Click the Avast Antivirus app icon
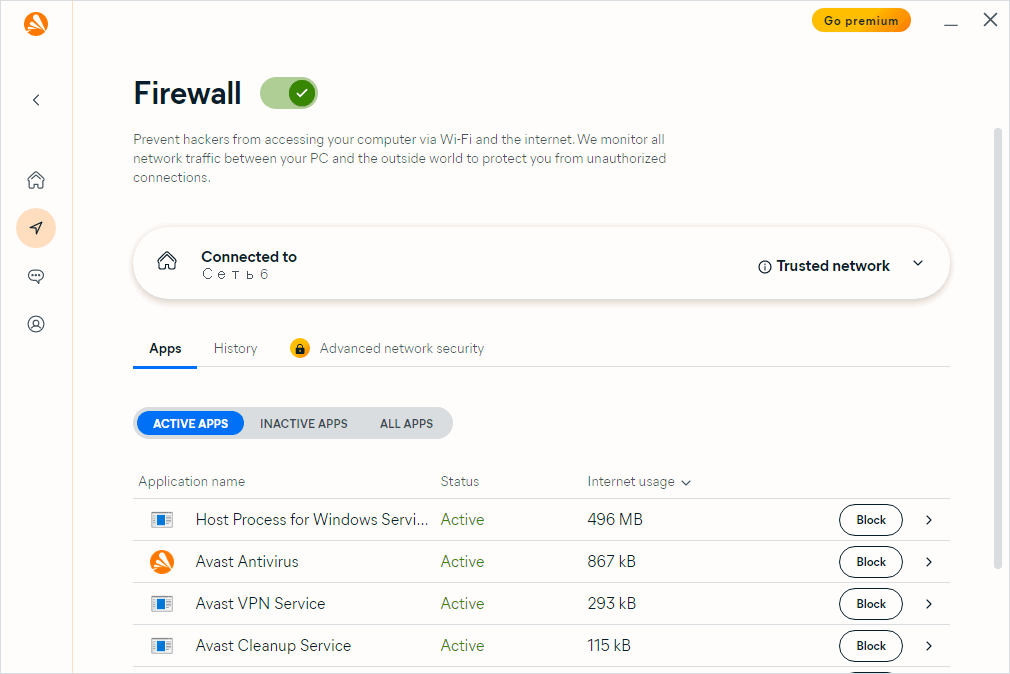Viewport: 1010px width, 674px height. tap(162, 562)
